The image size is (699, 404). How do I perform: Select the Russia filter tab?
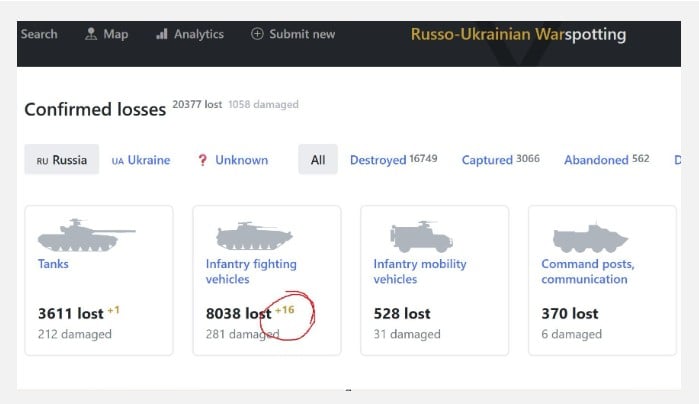62,160
